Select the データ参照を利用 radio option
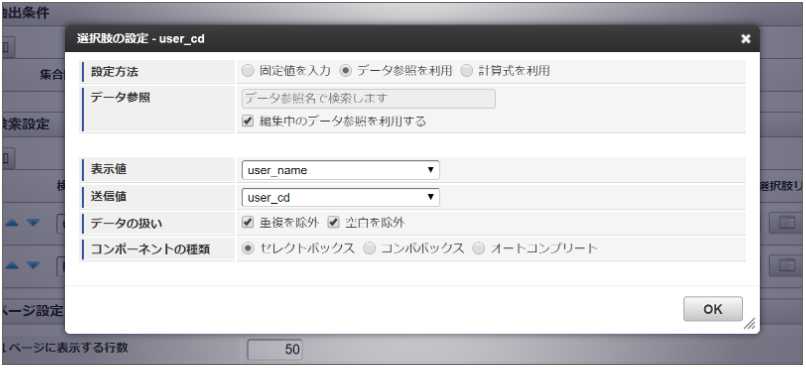806x369 pixels. click(346, 71)
